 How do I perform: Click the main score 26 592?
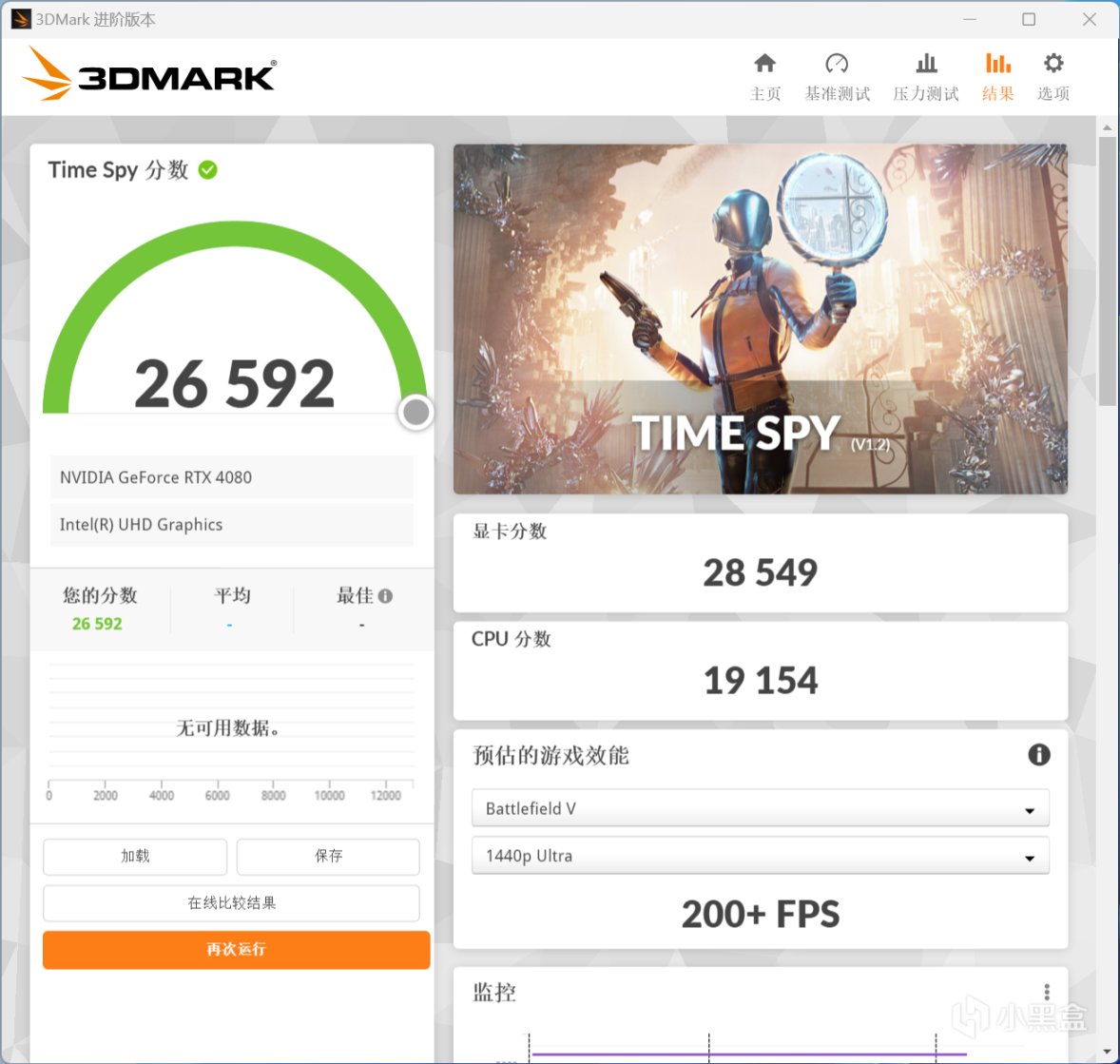pyautogui.click(x=235, y=384)
